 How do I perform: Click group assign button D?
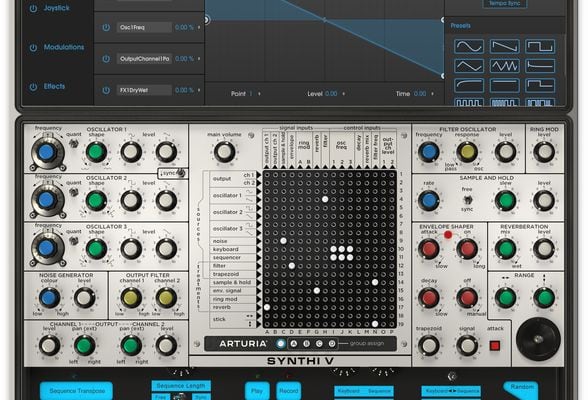tap(332, 343)
